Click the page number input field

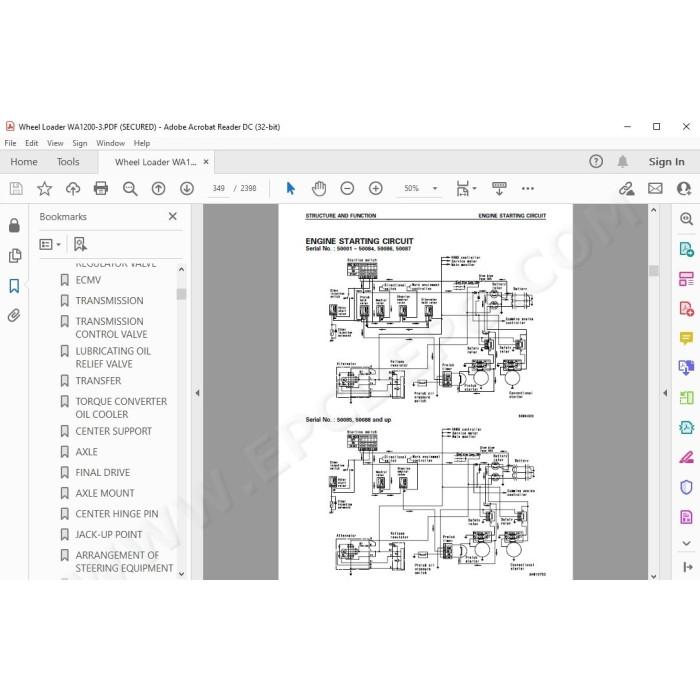[218, 188]
